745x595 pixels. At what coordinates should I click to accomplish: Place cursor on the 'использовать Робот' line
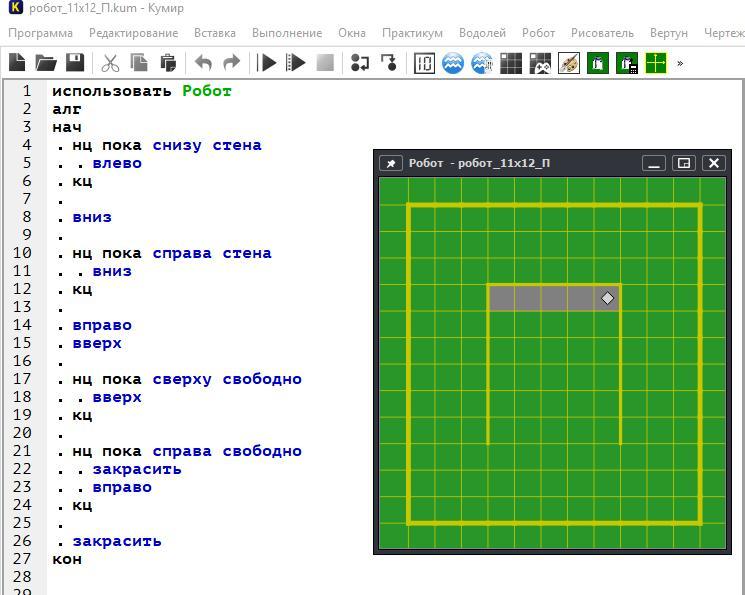(141, 91)
